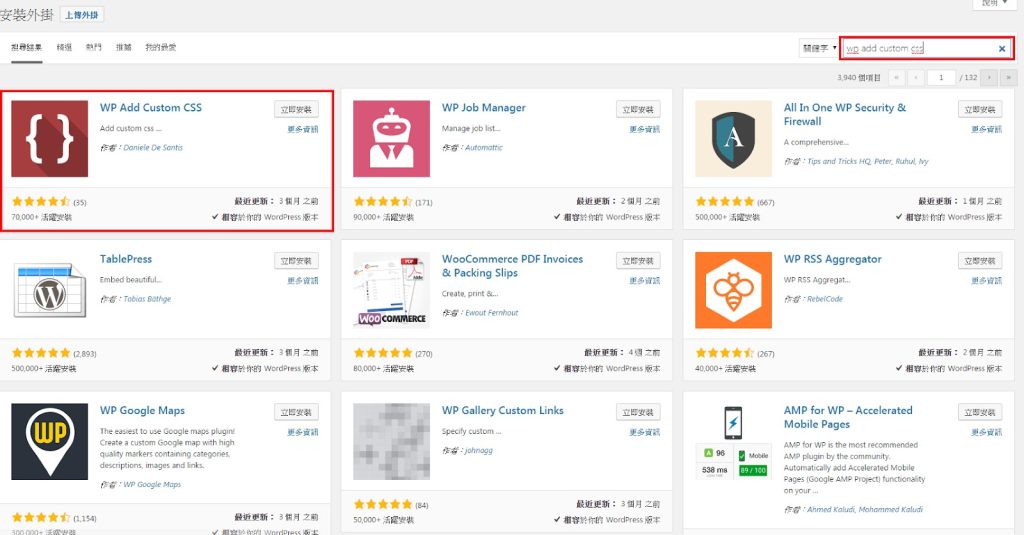
Task: Click author link Daniele De Santis
Action: pyautogui.click(x=153, y=148)
